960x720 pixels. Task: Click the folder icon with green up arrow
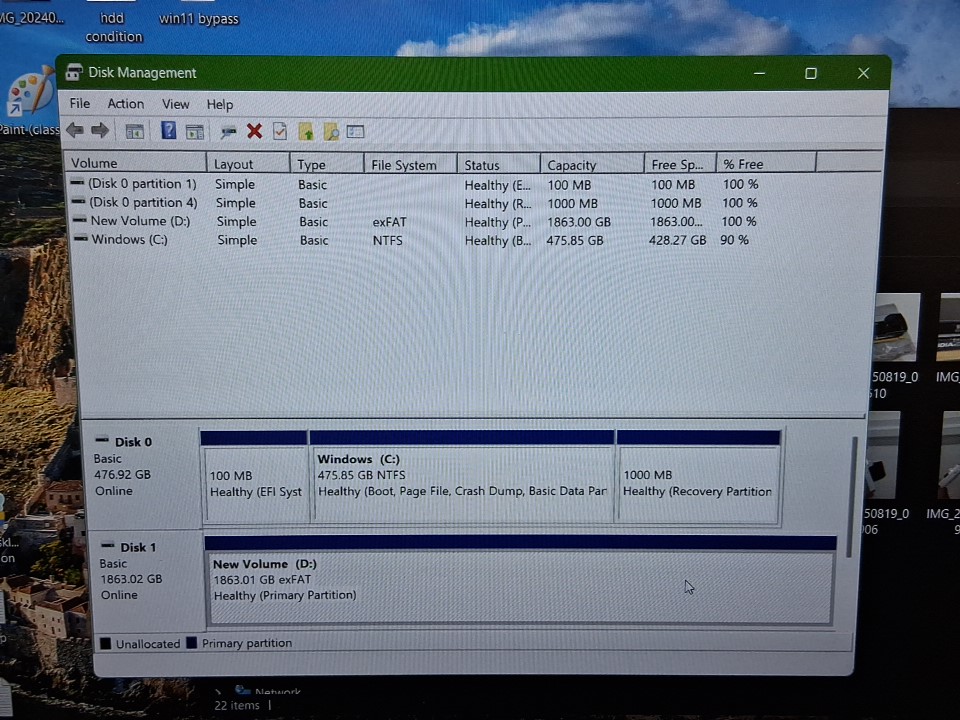(306, 131)
